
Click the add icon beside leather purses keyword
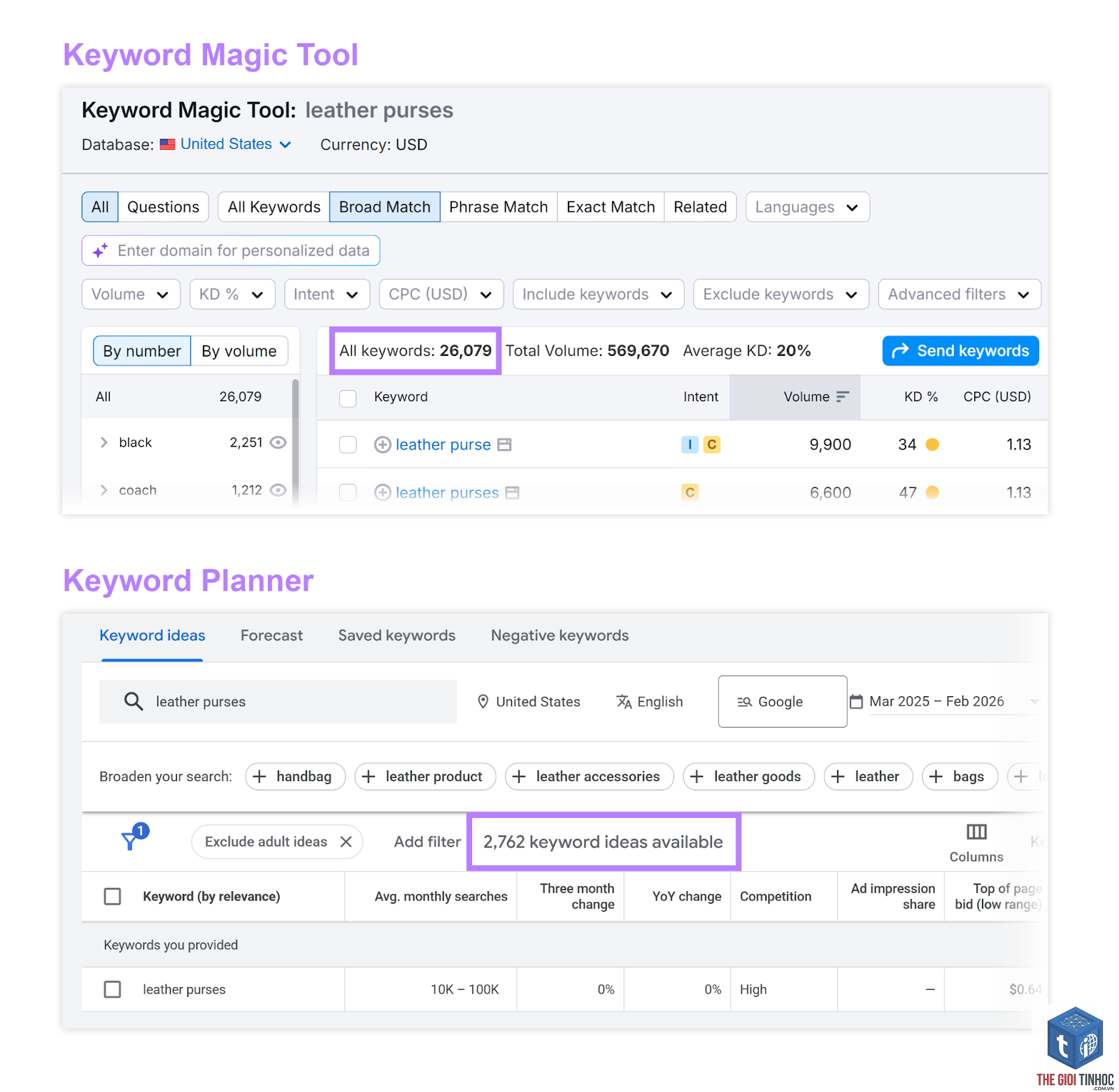point(383,493)
